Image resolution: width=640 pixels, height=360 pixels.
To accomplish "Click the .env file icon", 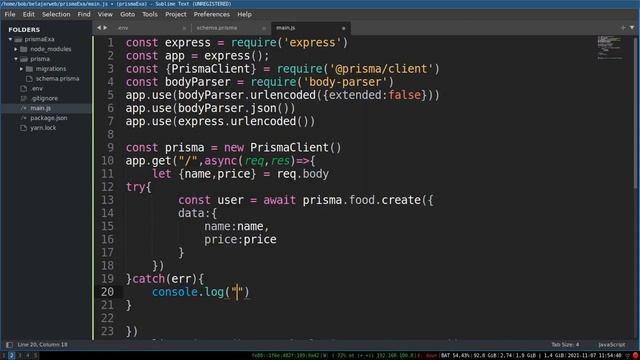I will click(x=24, y=89).
